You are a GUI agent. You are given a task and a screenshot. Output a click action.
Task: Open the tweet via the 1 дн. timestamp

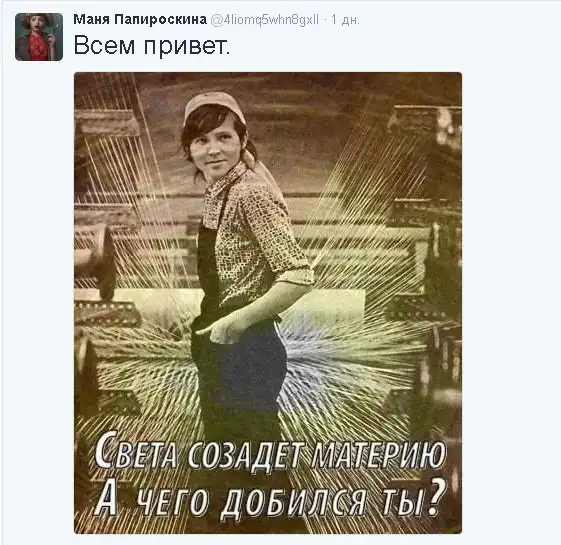tap(345, 20)
